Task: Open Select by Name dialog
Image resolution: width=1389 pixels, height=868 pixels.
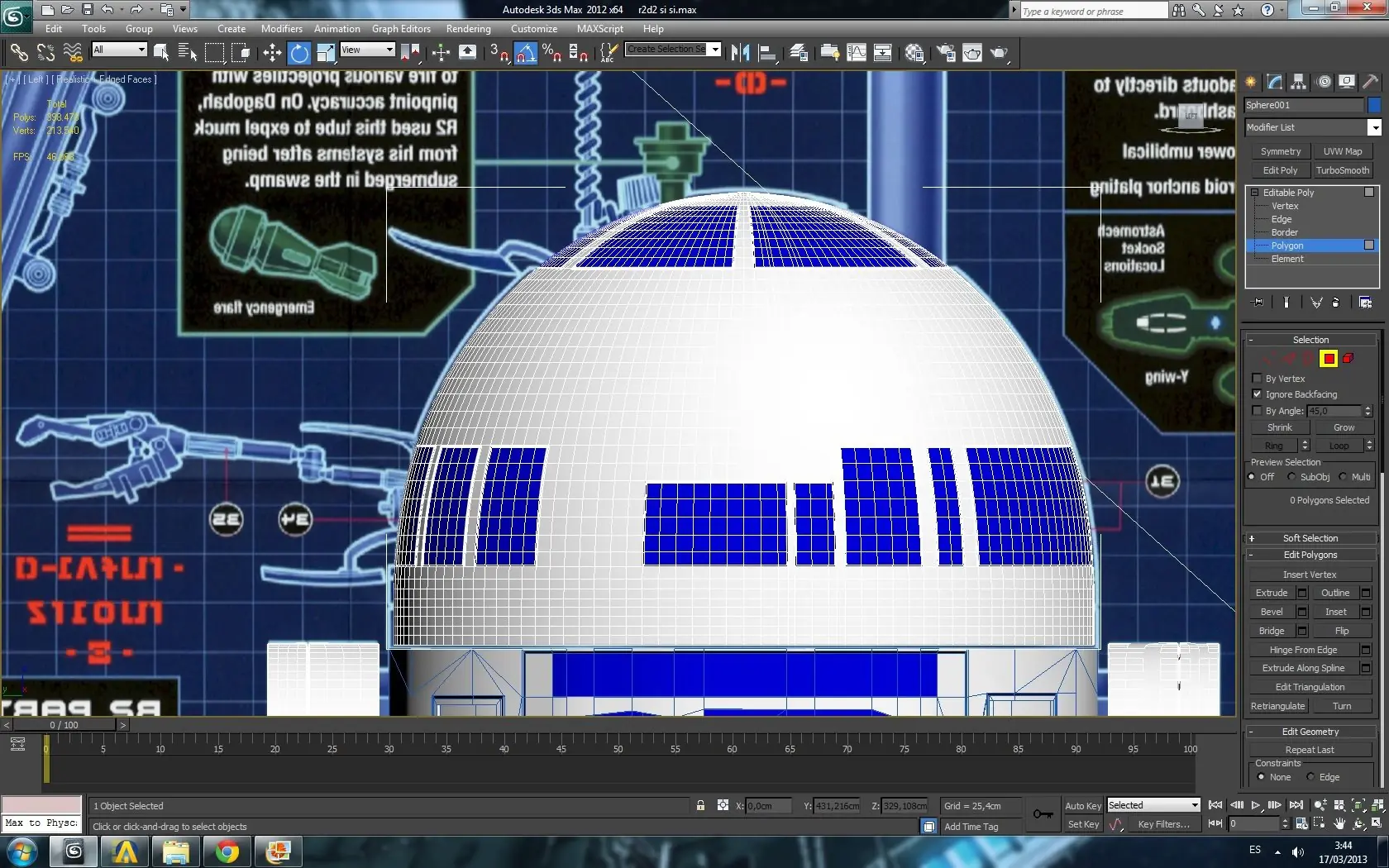Action: click(x=188, y=53)
